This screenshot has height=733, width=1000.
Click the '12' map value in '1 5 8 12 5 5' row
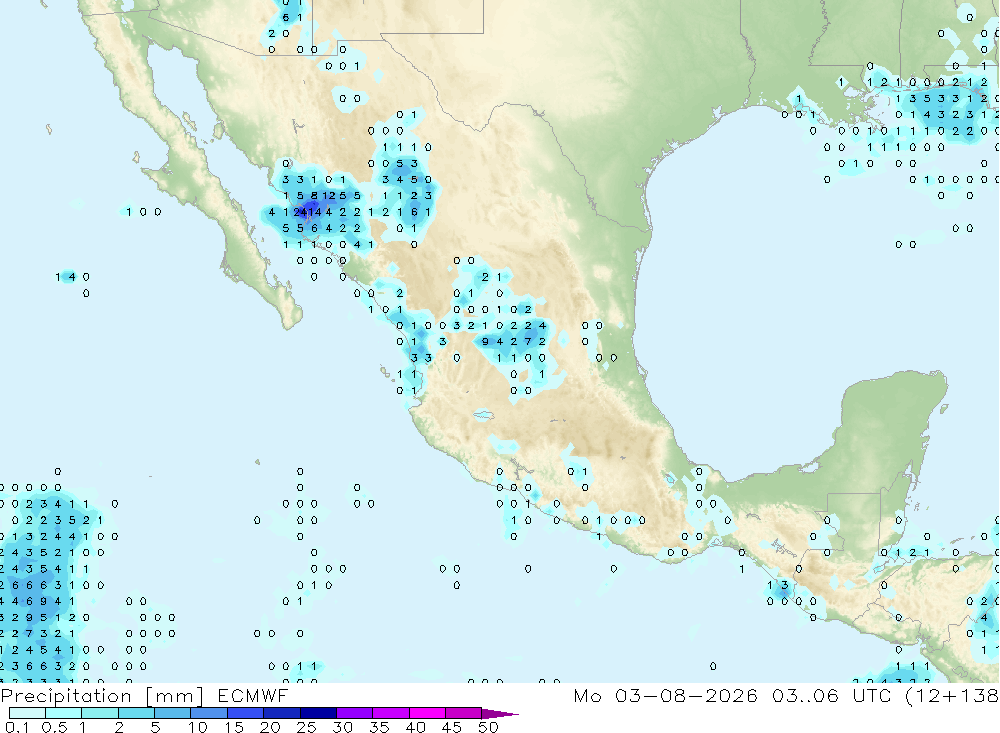328,196
